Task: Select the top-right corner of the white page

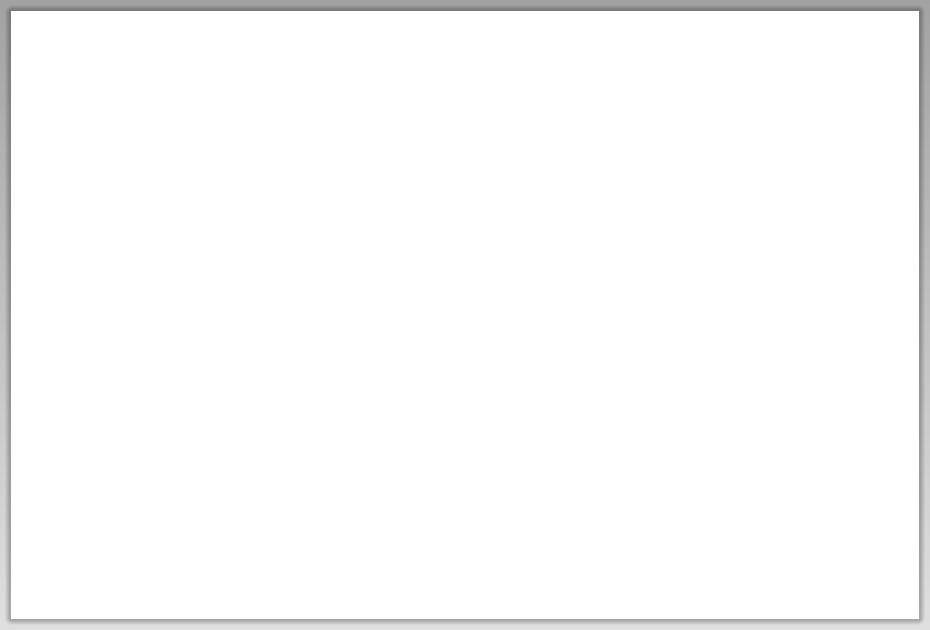Action: 919,11
